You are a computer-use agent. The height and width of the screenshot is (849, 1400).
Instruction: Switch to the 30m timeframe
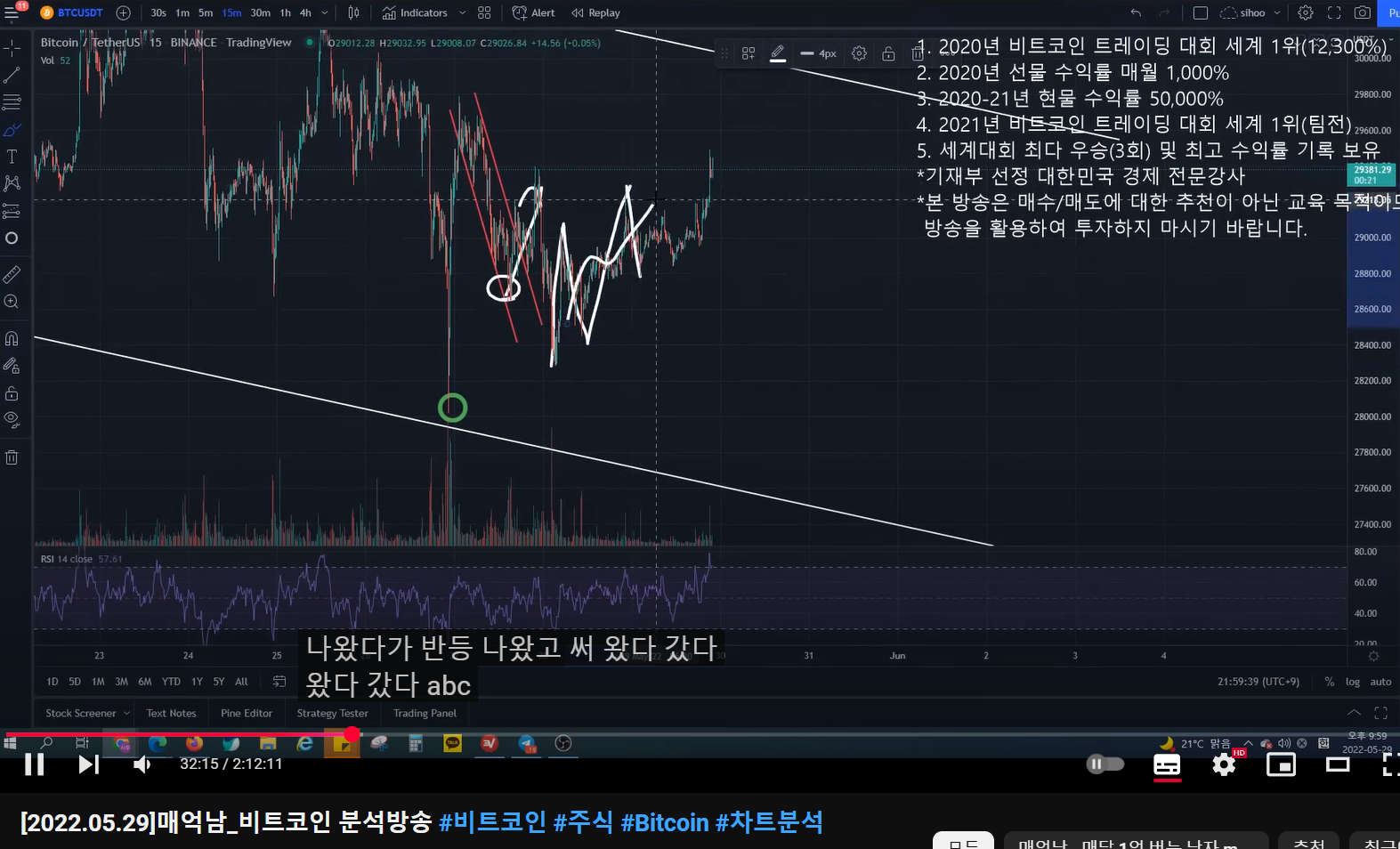(x=260, y=12)
